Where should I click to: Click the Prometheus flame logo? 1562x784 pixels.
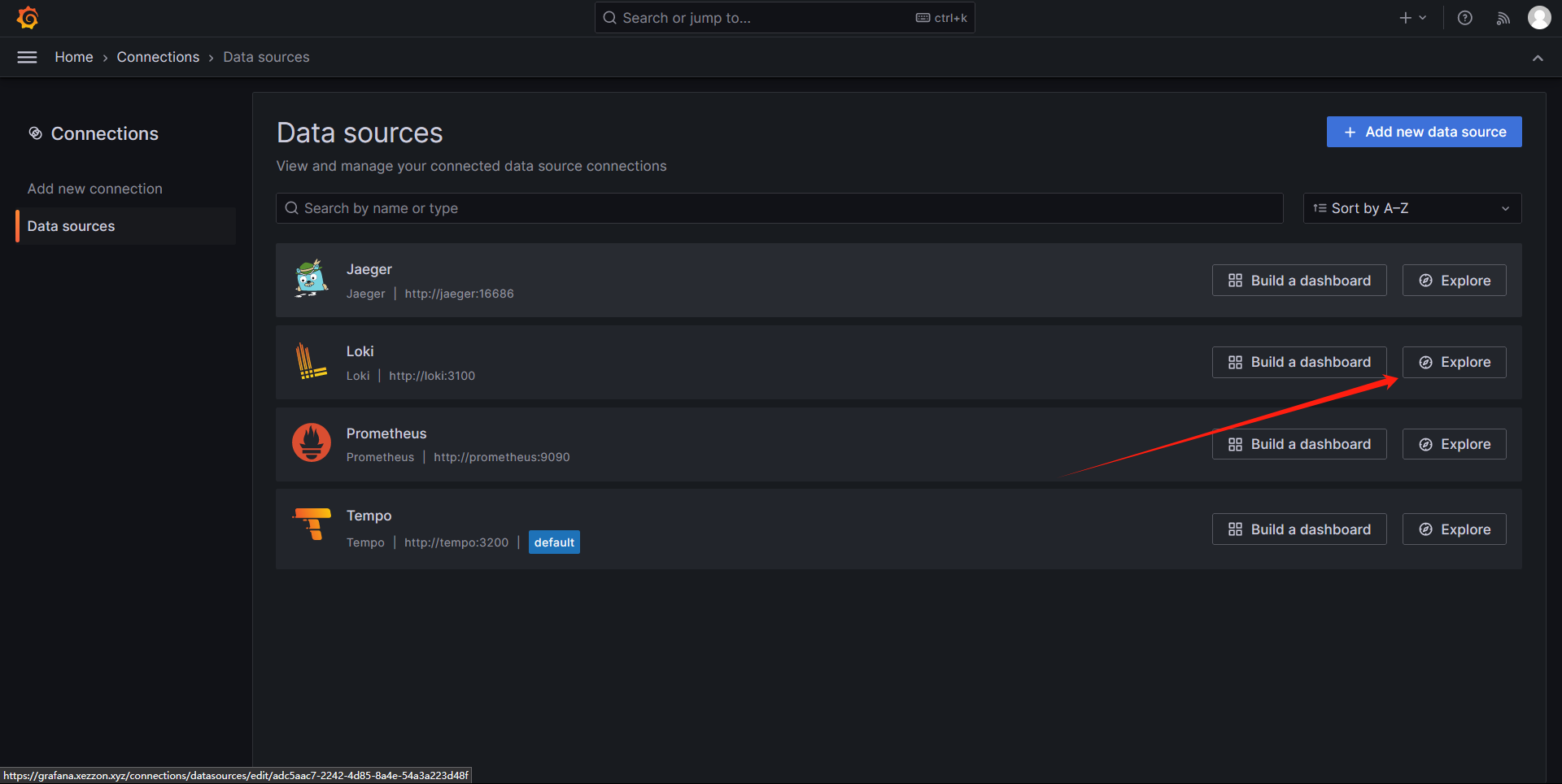311,443
